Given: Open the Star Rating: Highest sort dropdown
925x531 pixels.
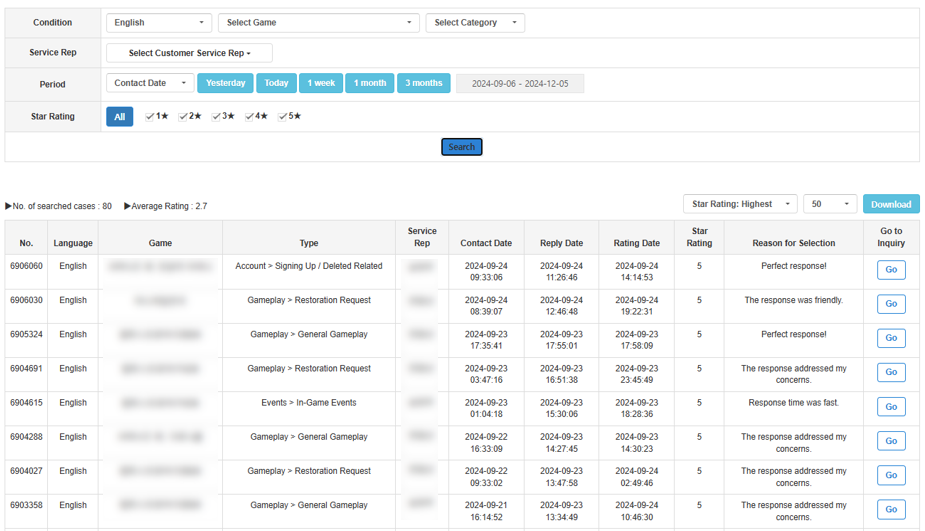Looking at the screenshot, I should tap(740, 204).
